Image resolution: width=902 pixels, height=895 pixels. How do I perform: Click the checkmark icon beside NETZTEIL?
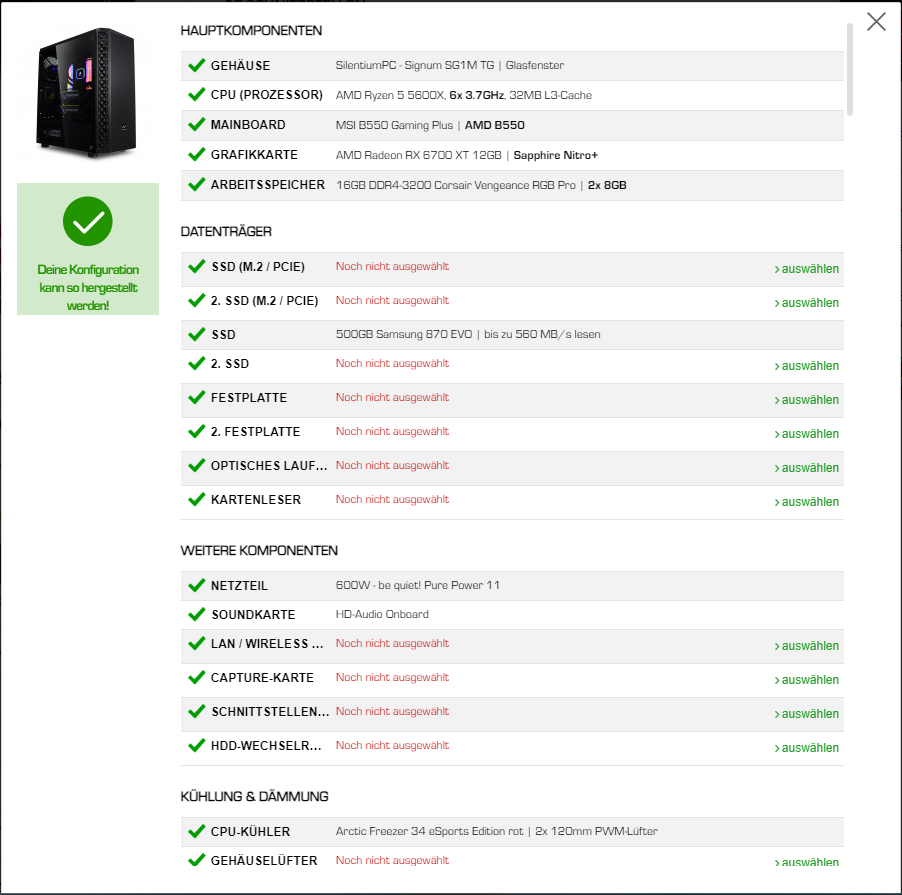tap(197, 586)
